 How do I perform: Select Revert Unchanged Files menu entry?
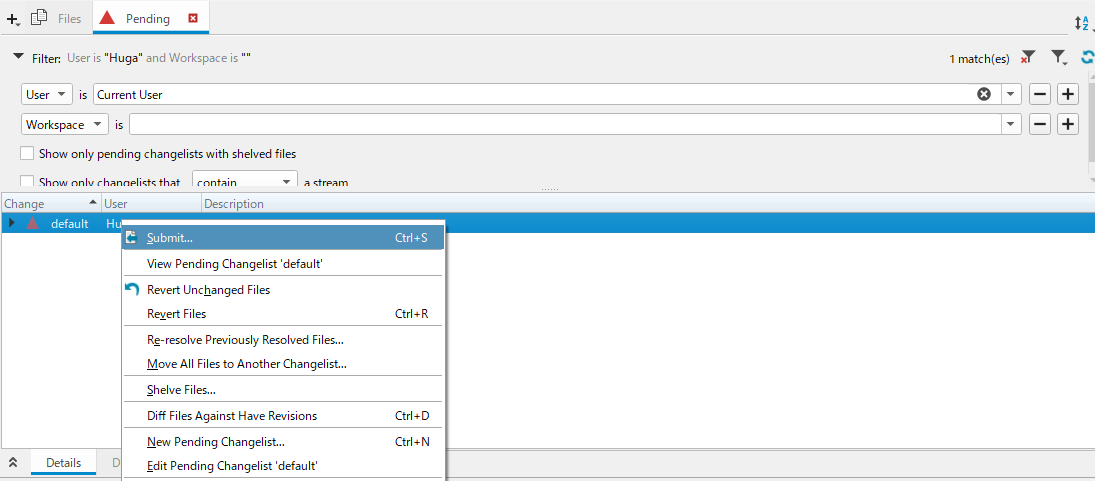pos(284,290)
